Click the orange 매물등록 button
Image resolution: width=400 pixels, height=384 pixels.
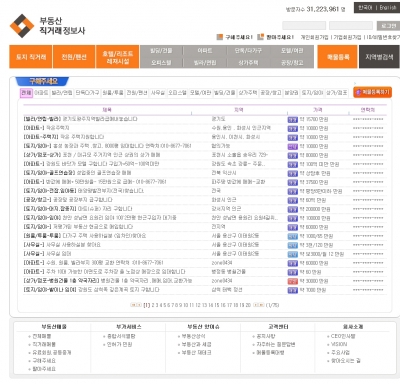337,57
